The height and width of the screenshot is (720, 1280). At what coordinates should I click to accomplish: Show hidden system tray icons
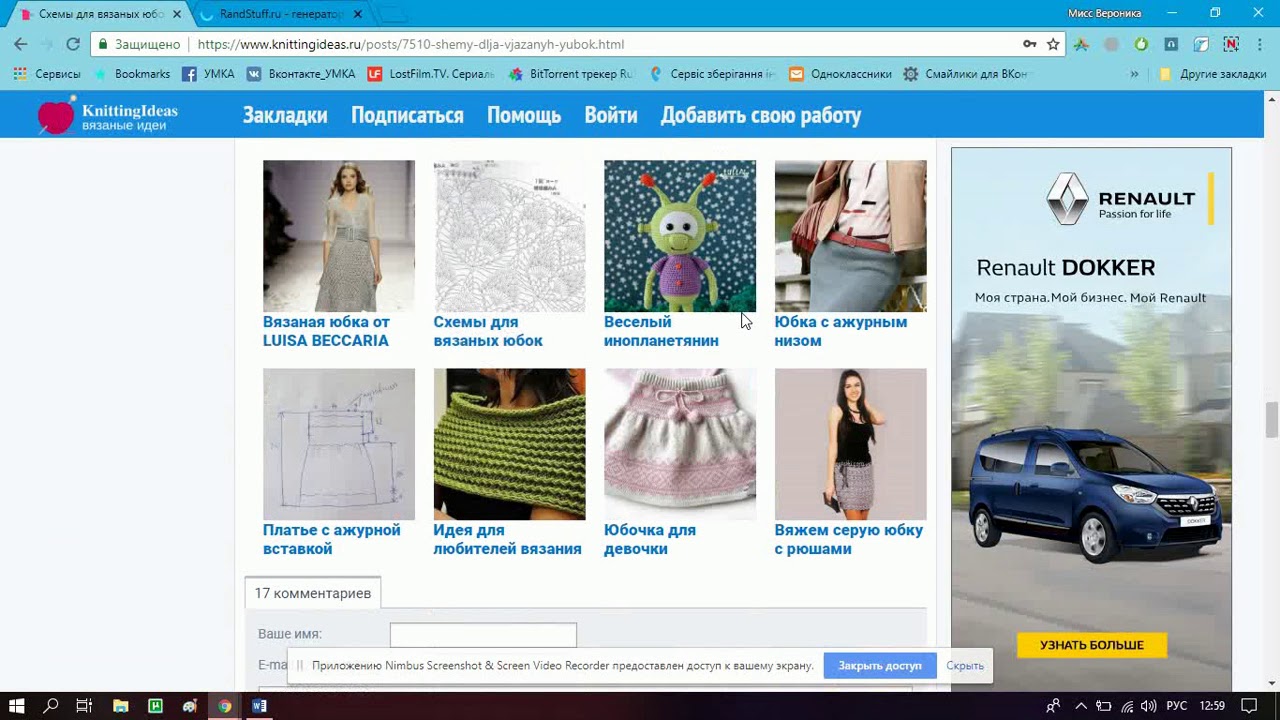pos(1081,706)
